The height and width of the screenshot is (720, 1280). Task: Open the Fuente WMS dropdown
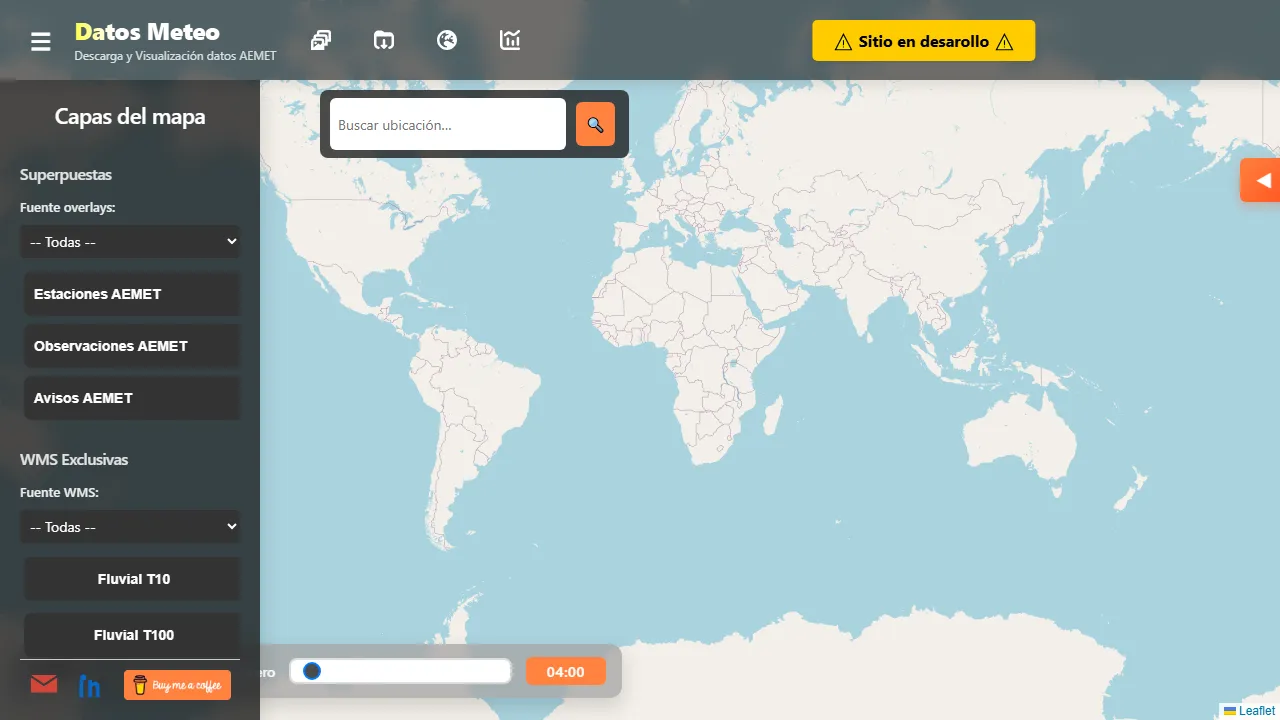[130, 526]
